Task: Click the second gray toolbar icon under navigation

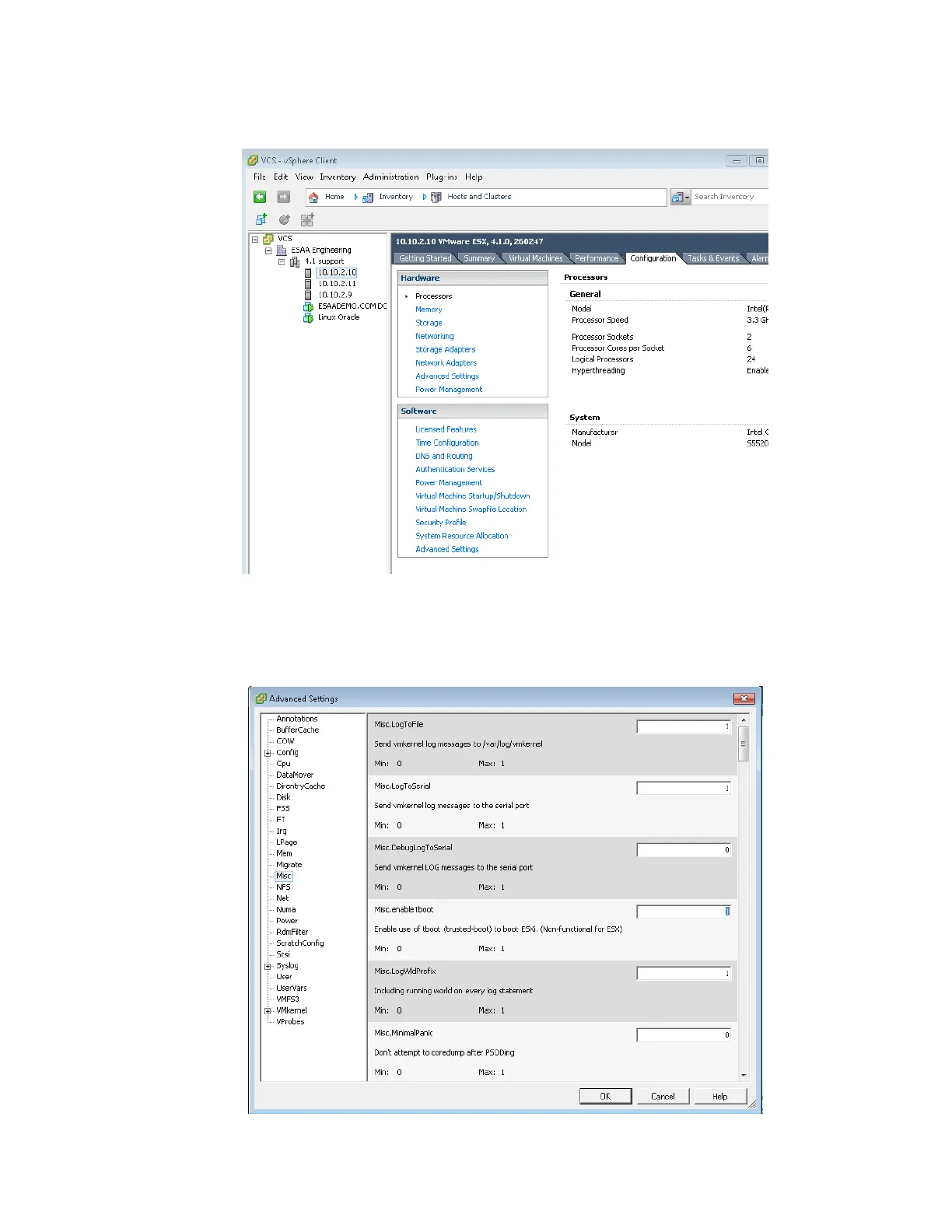Action: click(x=285, y=220)
